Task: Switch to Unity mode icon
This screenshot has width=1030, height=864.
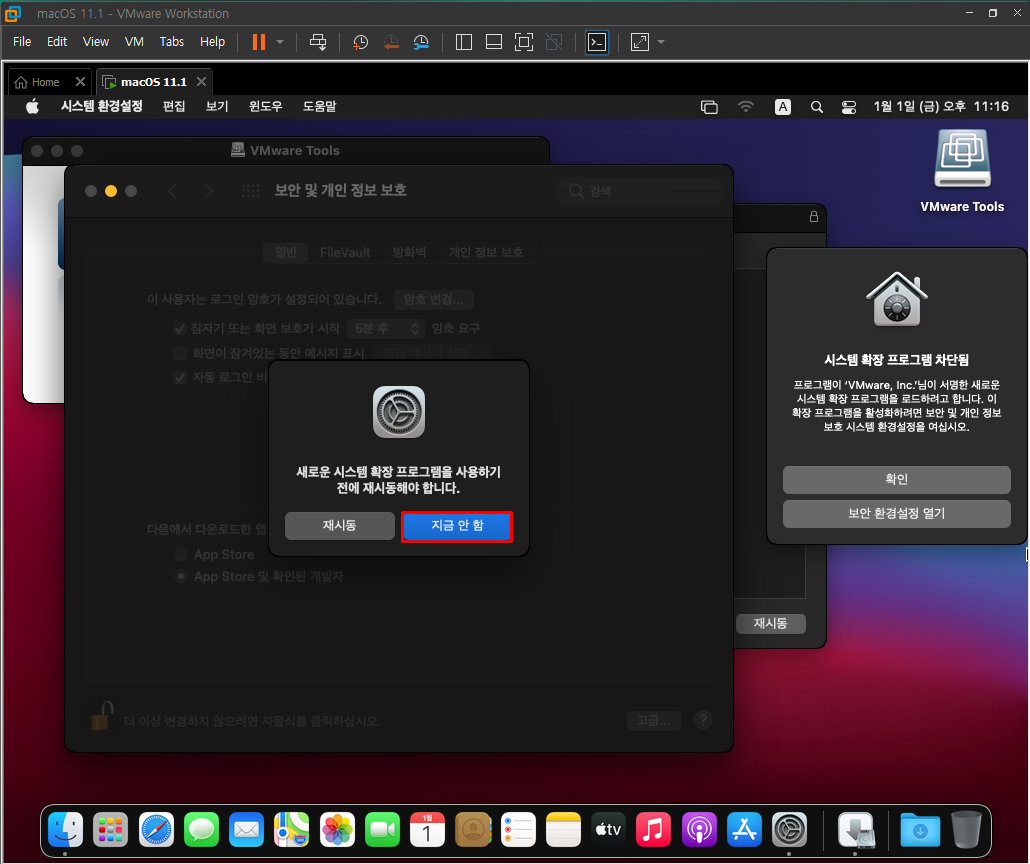Action: coord(554,42)
